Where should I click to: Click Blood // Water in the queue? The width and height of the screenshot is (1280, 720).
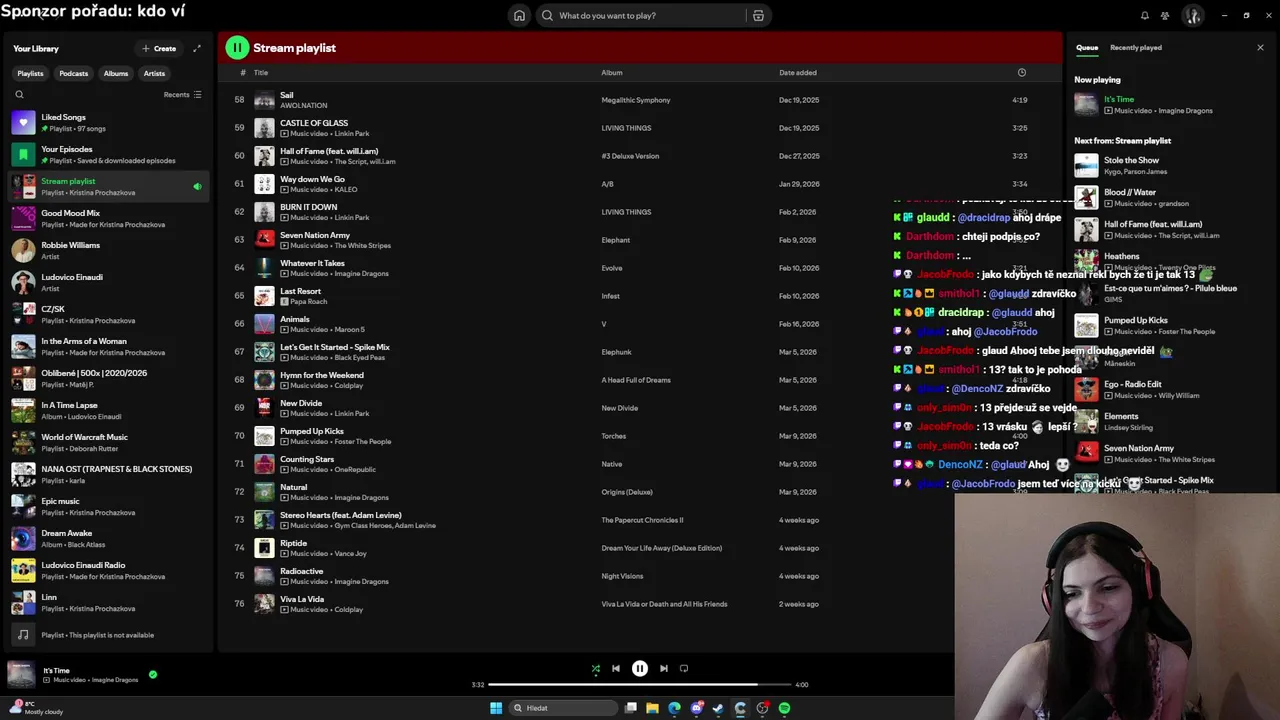pyautogui.click(x=1130, y=192)
